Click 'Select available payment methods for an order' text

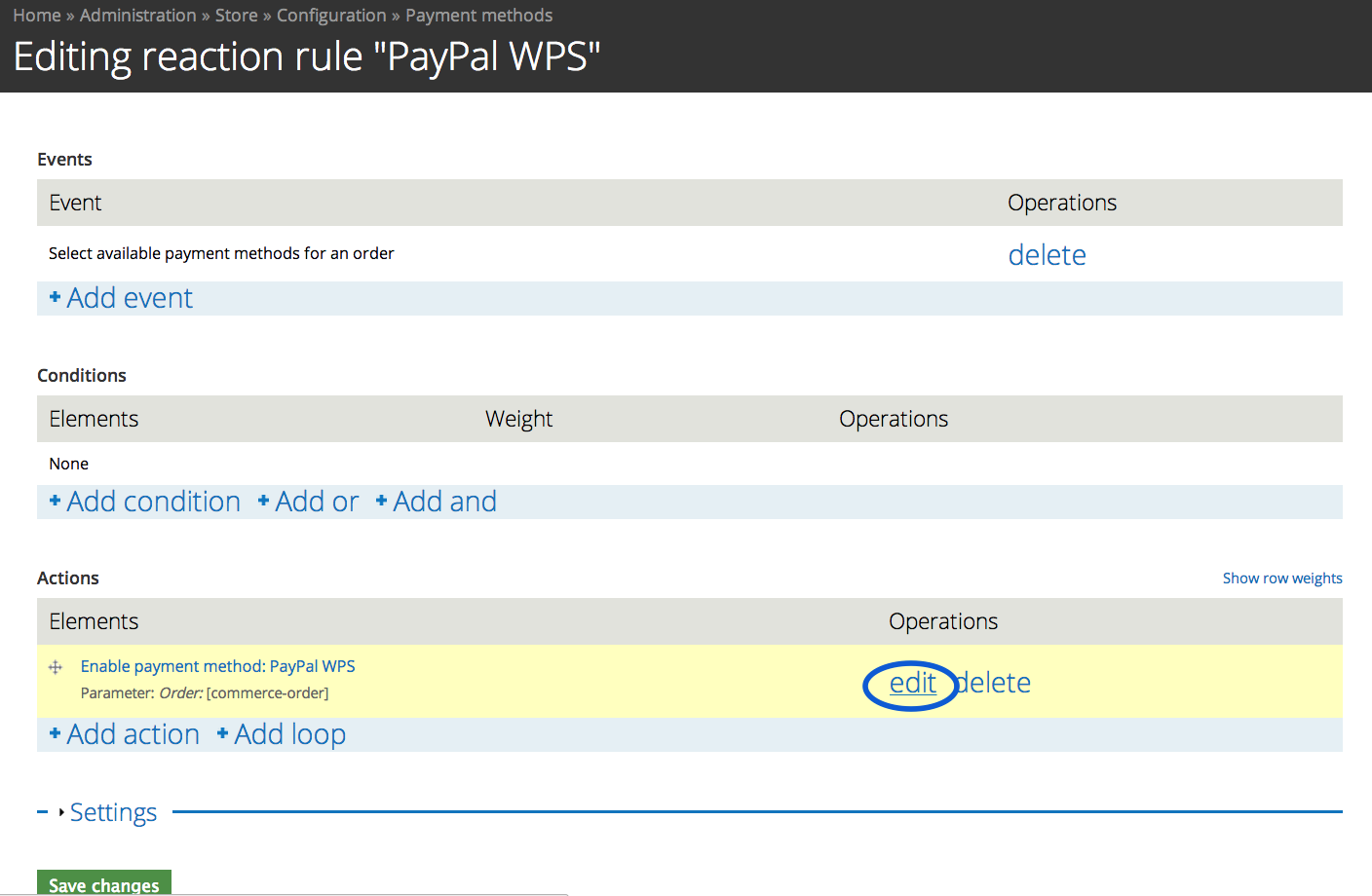pos(222,253)
